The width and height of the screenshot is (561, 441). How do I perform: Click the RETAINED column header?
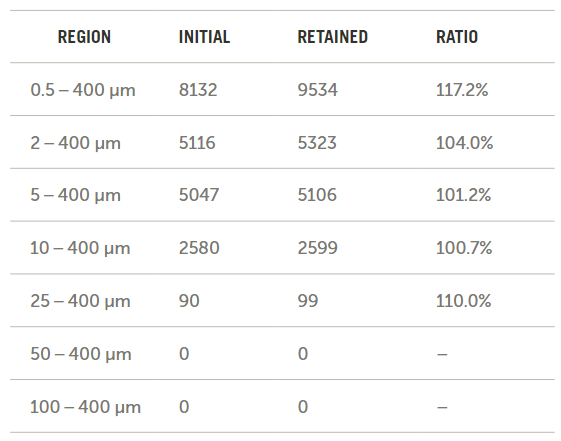click(333, 37)
